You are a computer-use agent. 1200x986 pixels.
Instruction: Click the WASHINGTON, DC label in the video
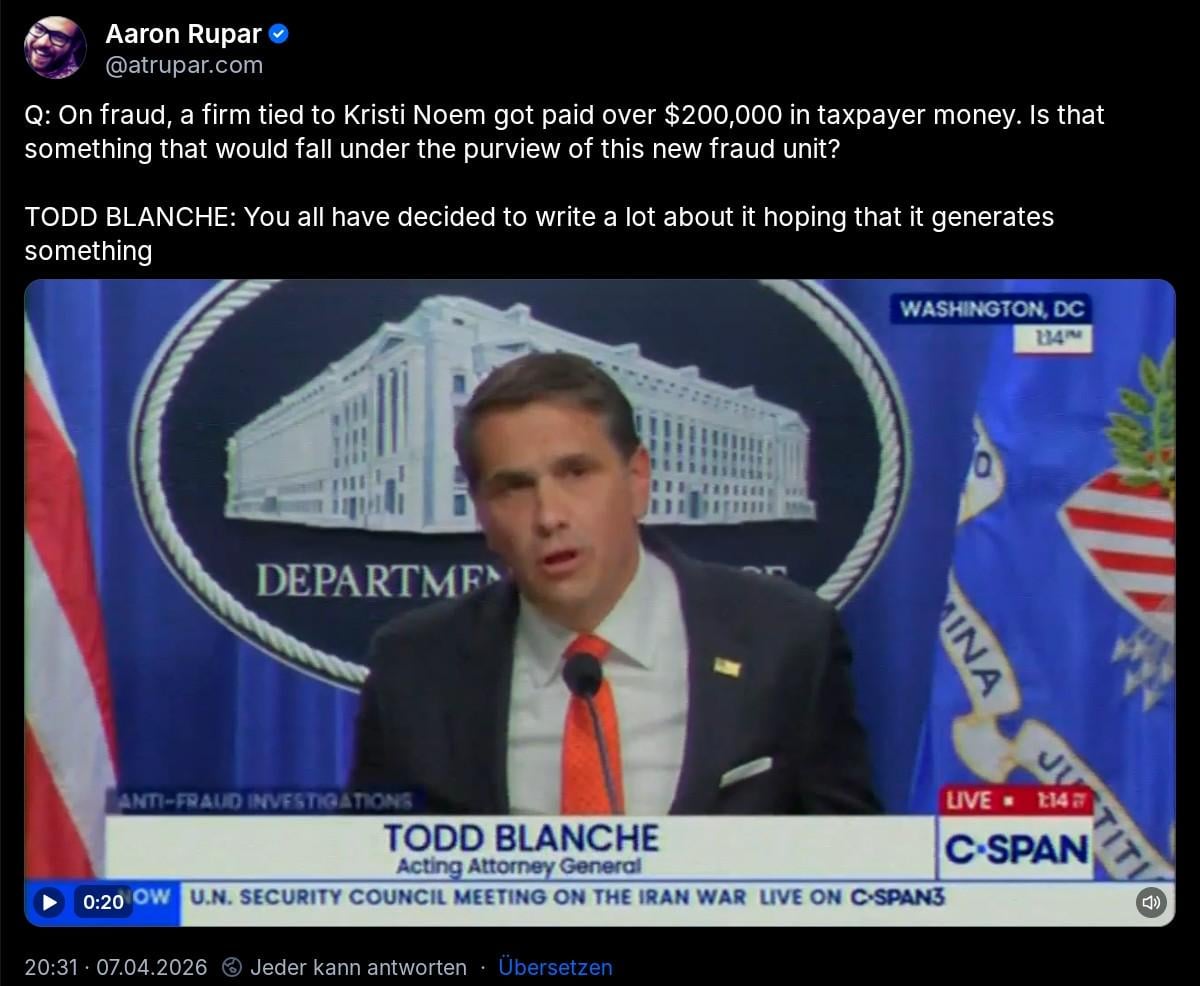pyautogui.click(x=991, y=309)
